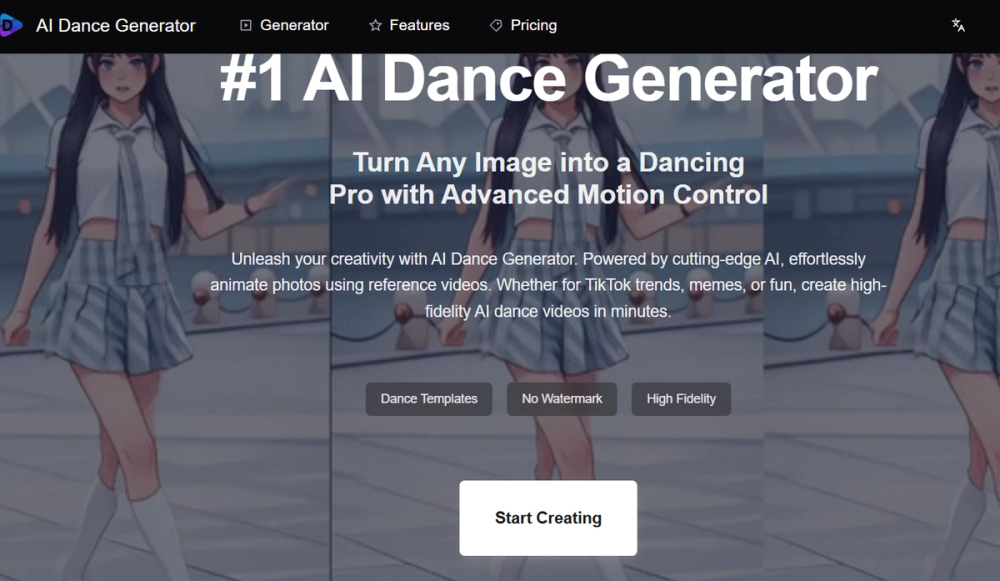Open the AI Dance Generator home link

point(115,26)
